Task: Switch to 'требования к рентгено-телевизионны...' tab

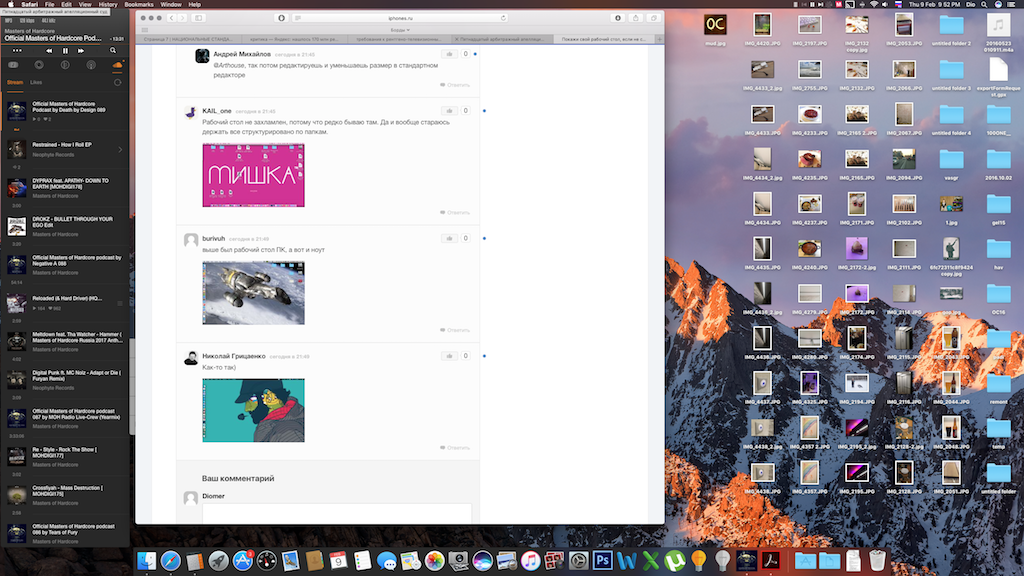Action: 398,39
